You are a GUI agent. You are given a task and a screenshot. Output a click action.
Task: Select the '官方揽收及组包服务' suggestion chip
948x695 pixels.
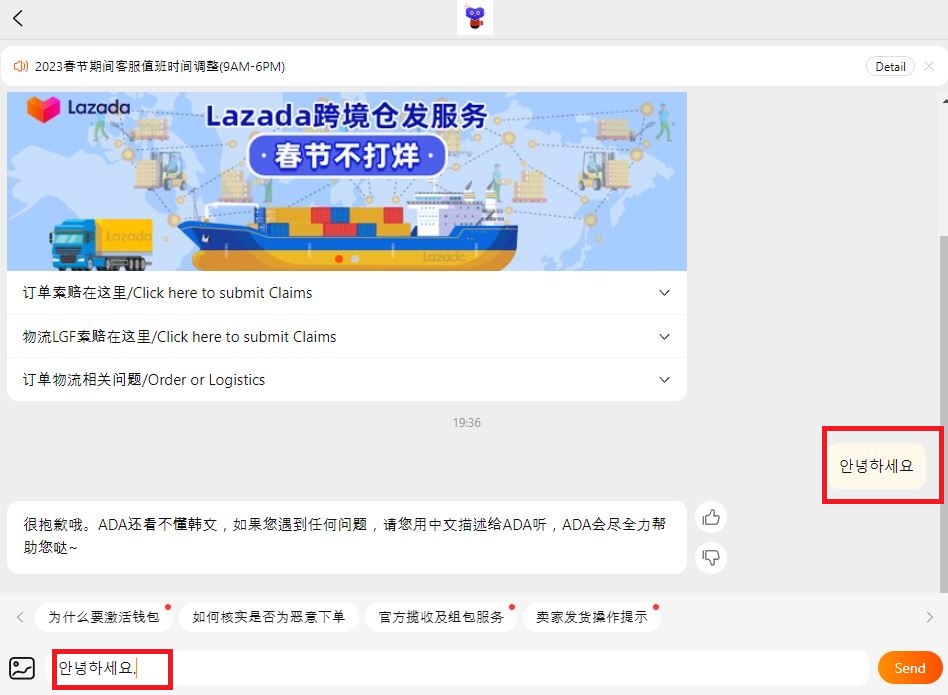tap(441, 617)
